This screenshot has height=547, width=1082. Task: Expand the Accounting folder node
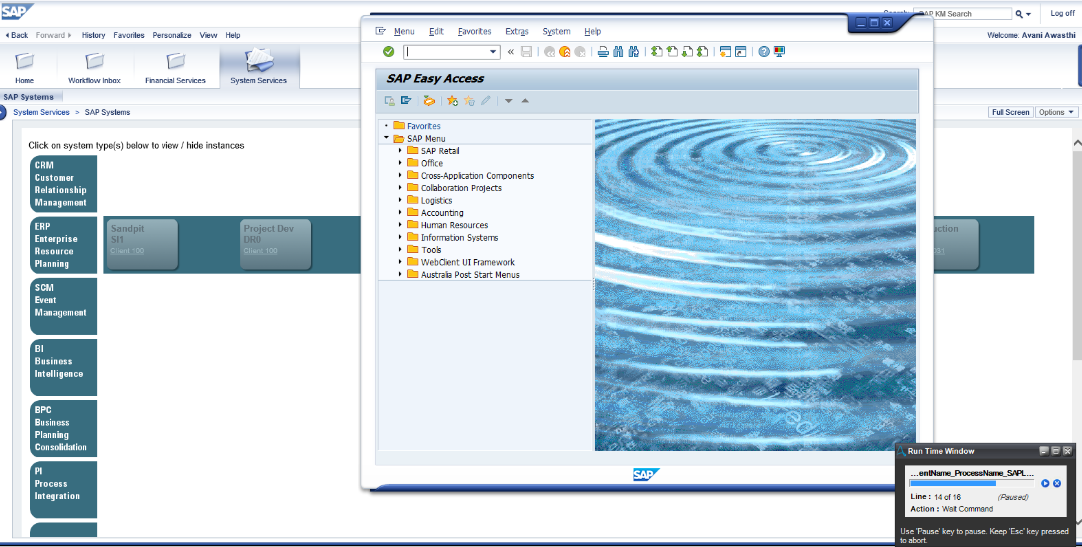400,213
